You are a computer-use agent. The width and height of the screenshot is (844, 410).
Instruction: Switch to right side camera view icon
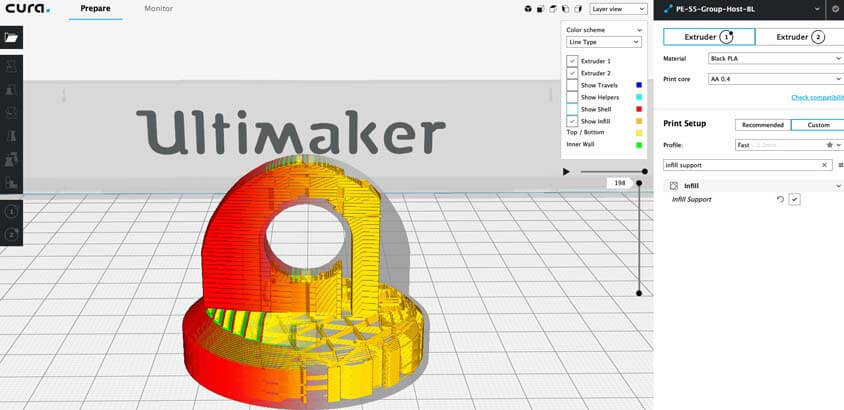[x=579, y=9]
